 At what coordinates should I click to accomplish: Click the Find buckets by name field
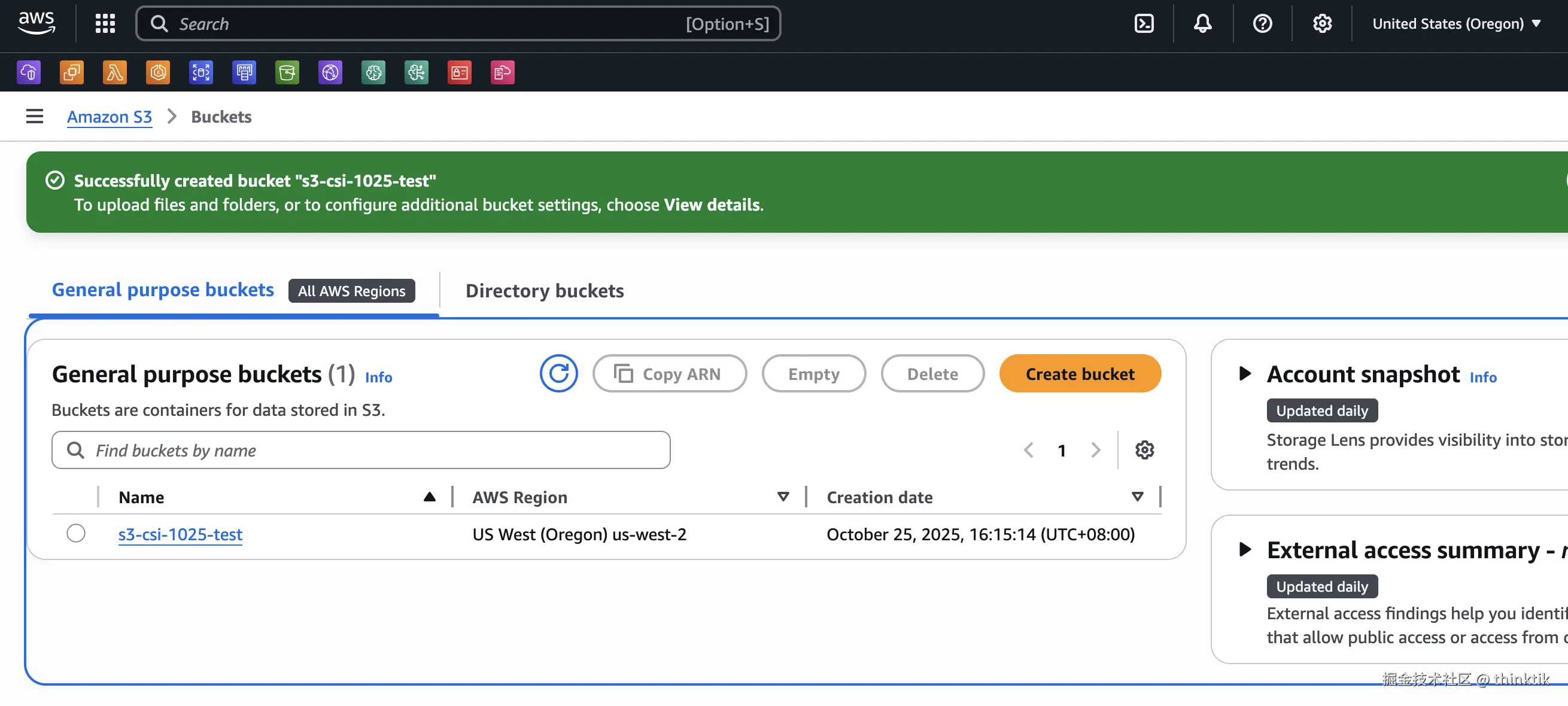point(365,451)
